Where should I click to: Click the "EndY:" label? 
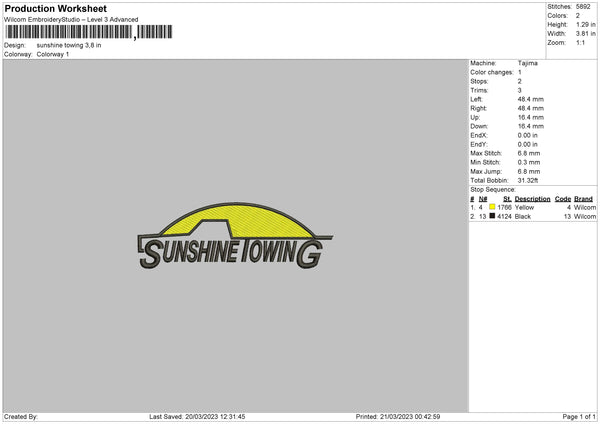point(479,144)
